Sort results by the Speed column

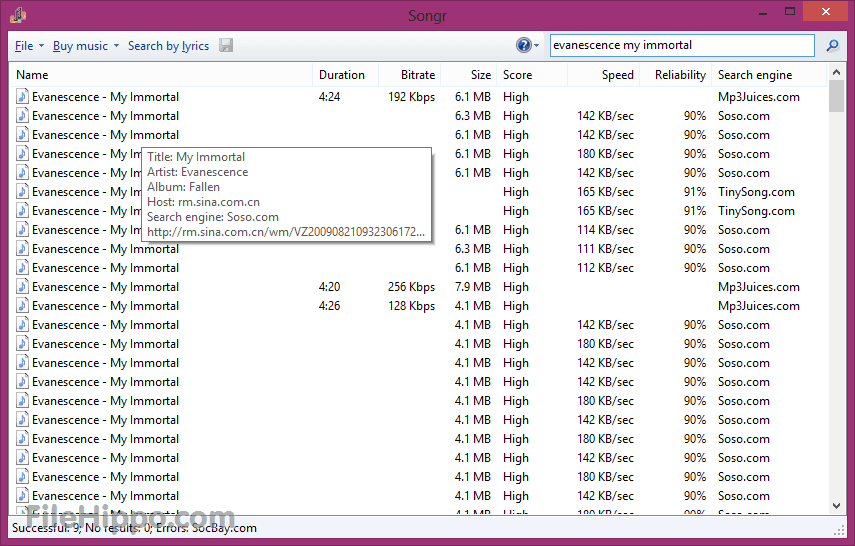pos(603,75)
